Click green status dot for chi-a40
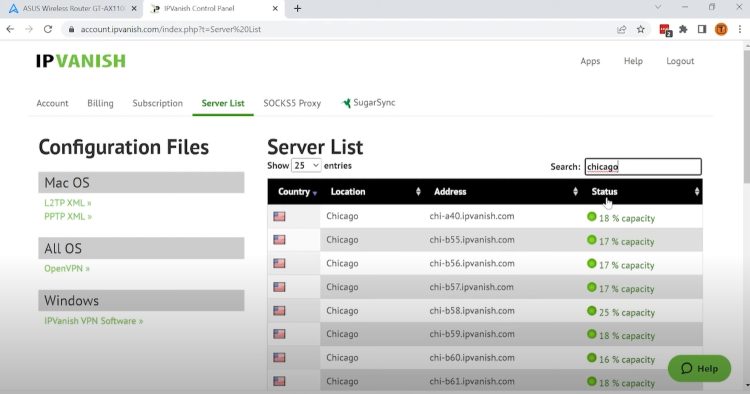Screen dimensions: 750x394 [592, 217]
